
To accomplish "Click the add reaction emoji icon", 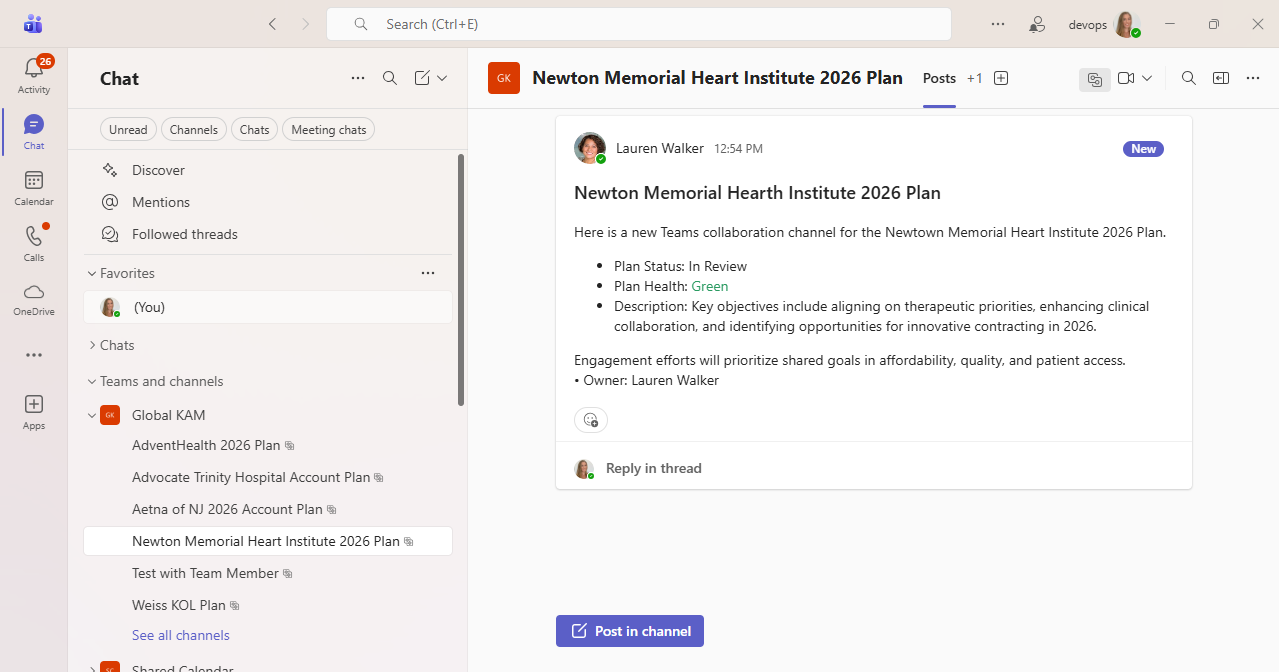I will tap(591, 420).
